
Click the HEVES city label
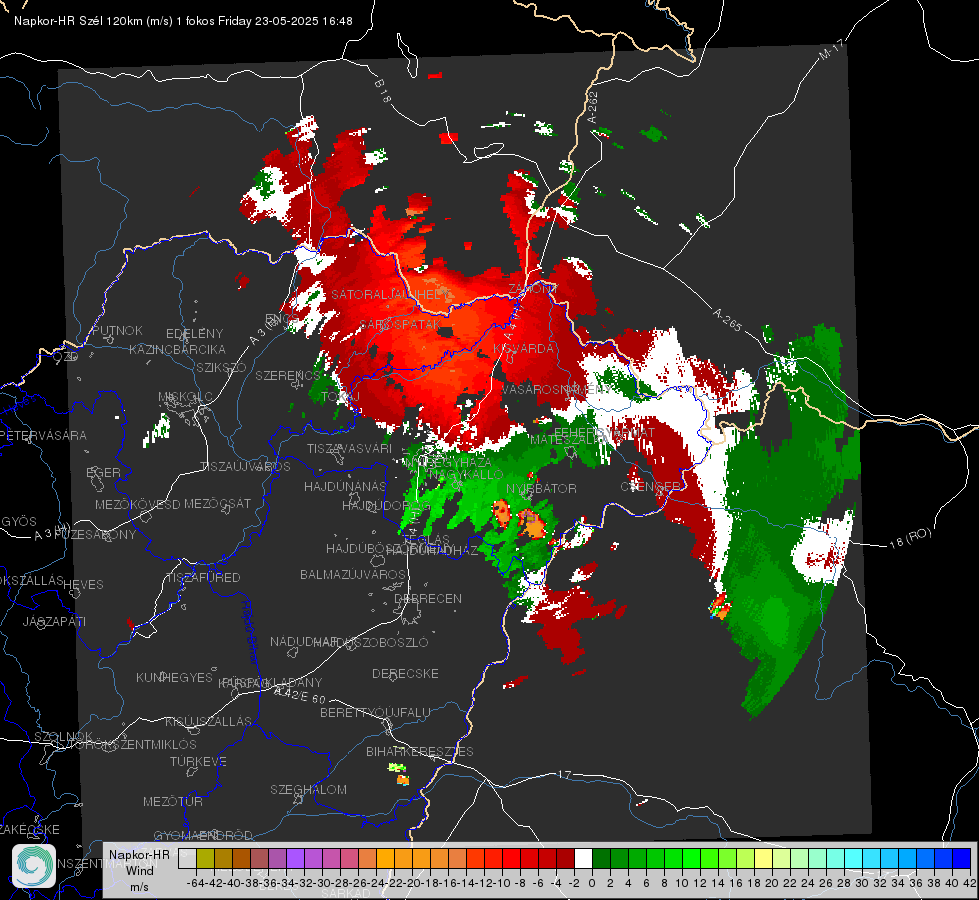(x=83, y=585)
